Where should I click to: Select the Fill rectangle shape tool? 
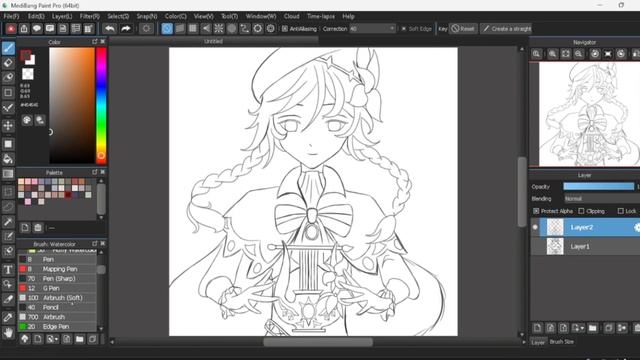pyautogui.click(x=8, y=144)
